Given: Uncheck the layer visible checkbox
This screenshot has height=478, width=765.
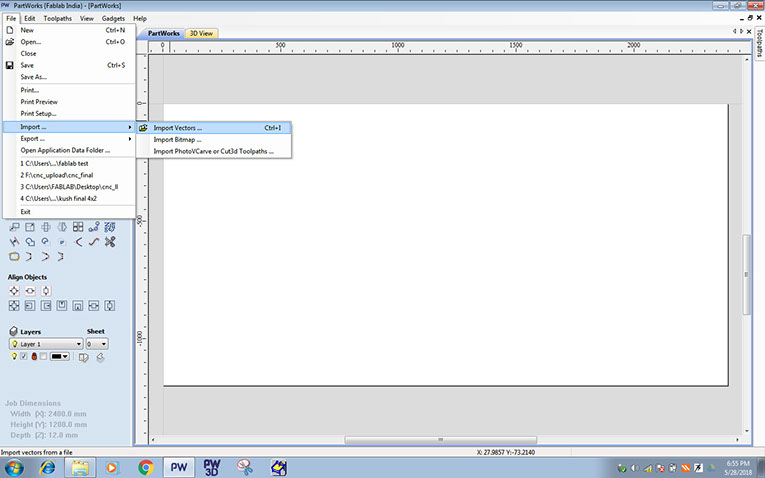Looking at the screenshot, I should [x=24, y=357].
